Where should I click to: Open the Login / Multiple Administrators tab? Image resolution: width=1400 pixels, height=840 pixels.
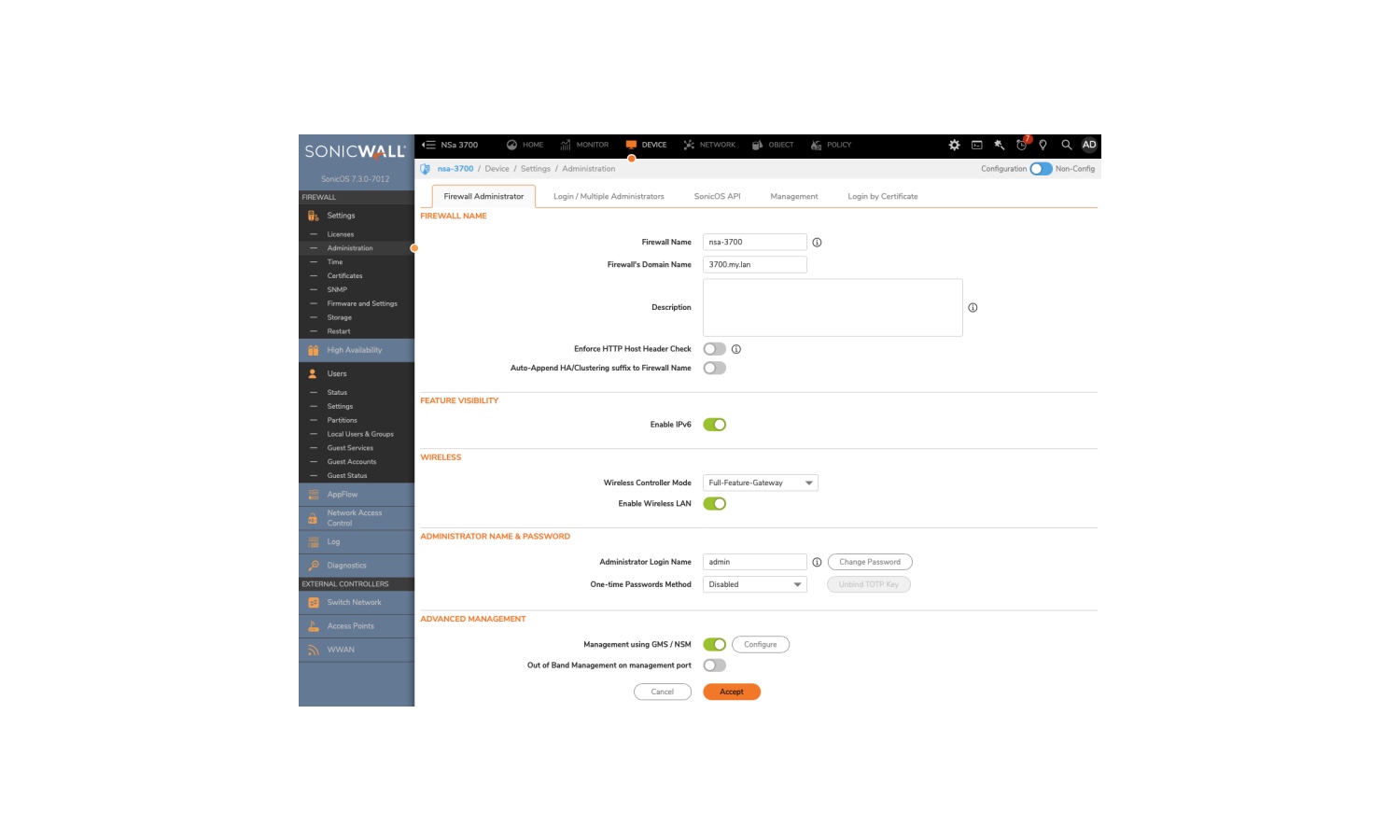click(608, 196)
